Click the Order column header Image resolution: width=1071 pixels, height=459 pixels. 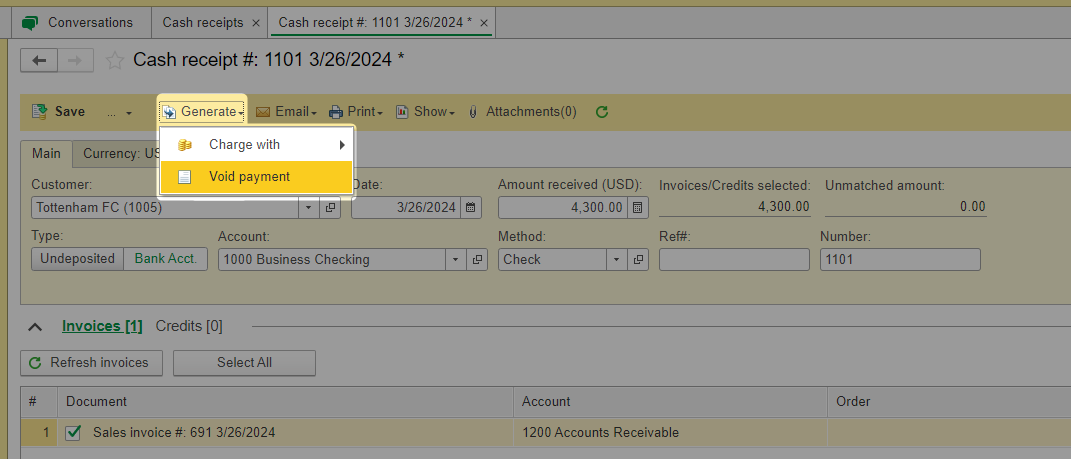click(x=949, y=402)
